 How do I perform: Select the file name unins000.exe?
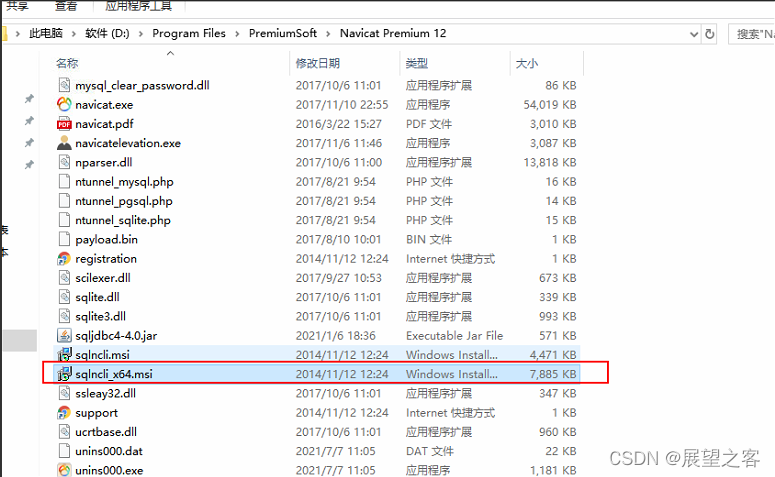109,471
